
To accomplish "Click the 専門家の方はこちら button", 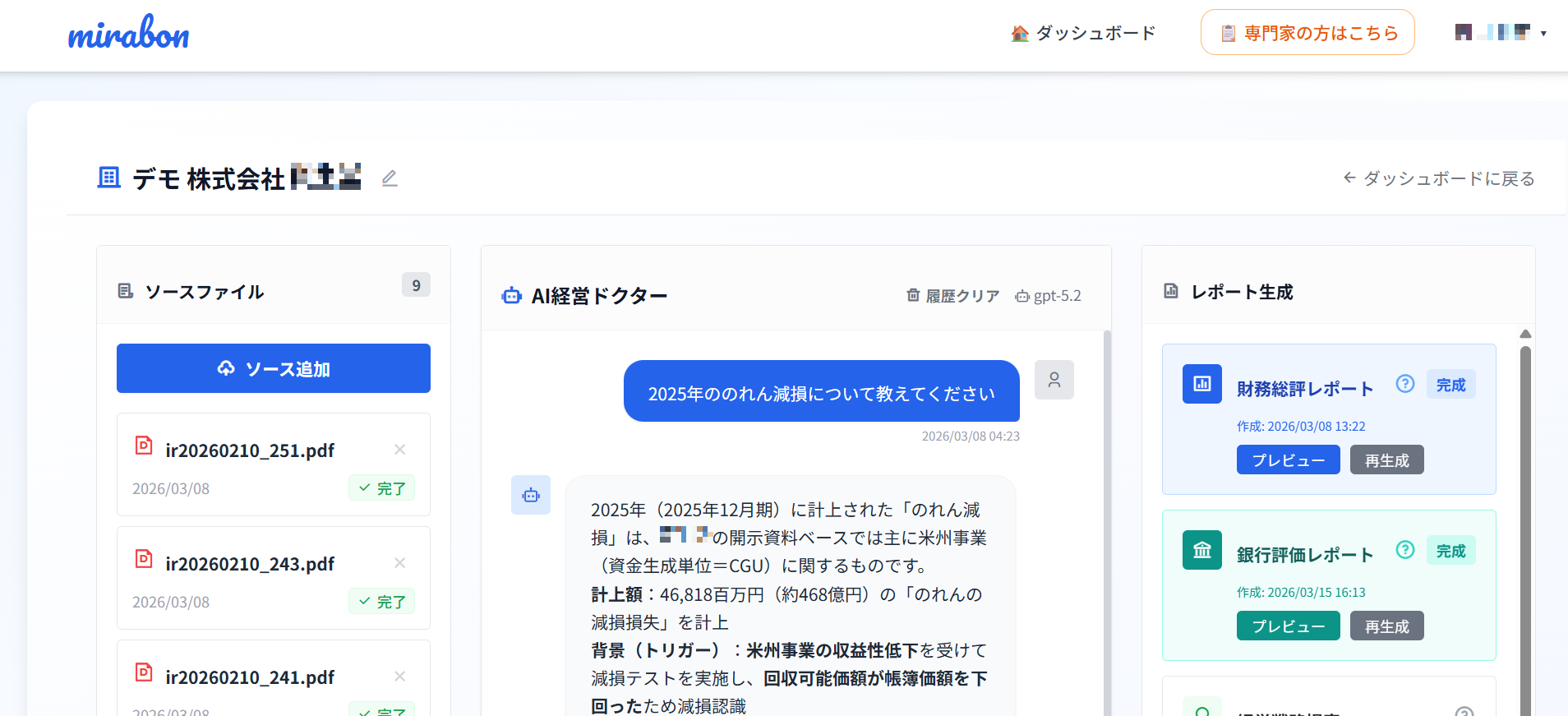I will point(1307,33).
